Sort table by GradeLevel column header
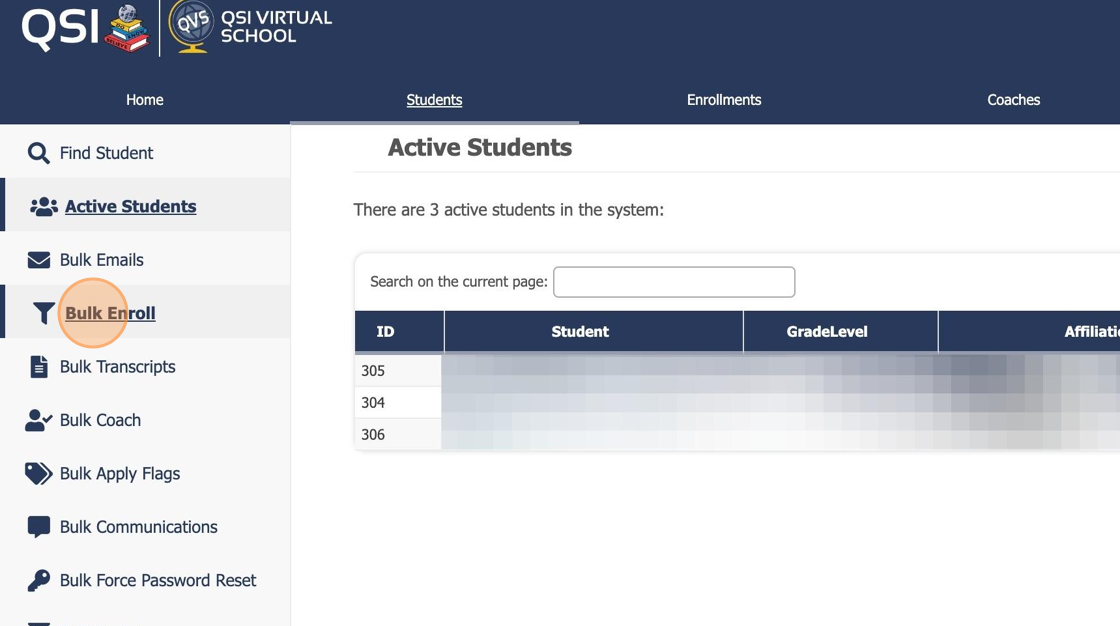Screen dimensions: 1120x626 (827, 332)
